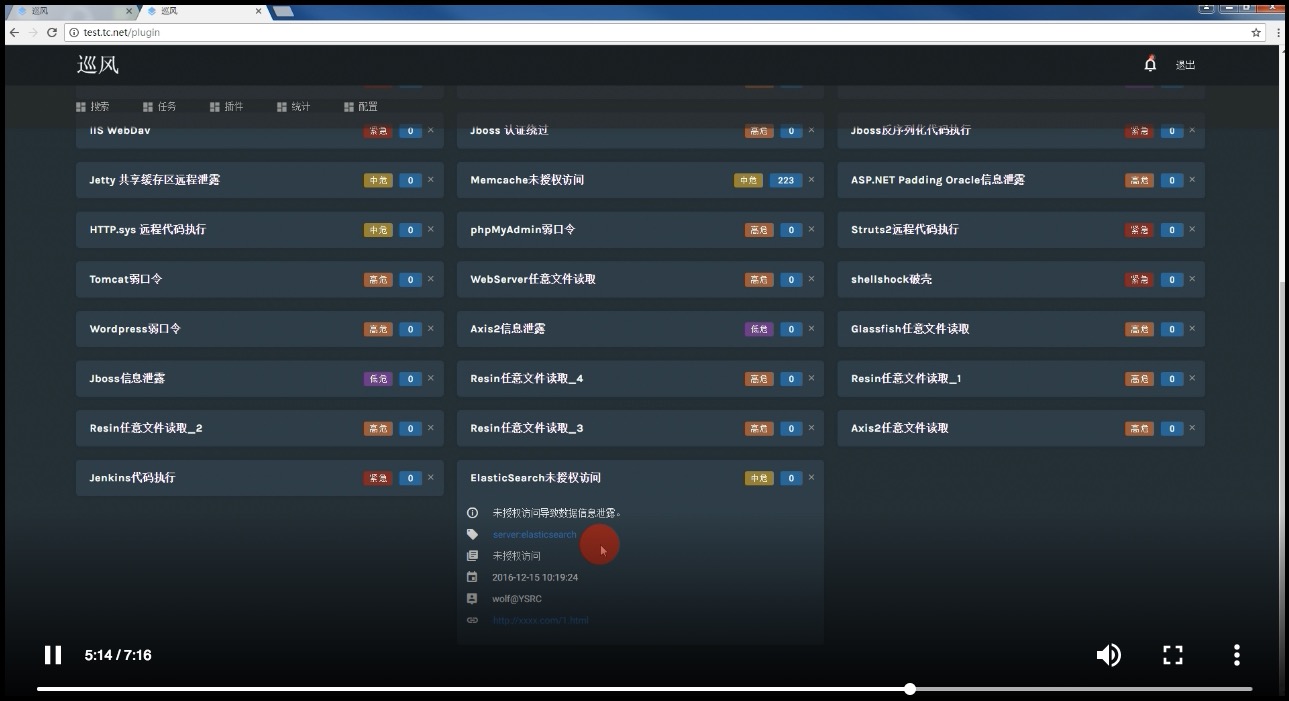Open the 配置 navigation item

361,106
